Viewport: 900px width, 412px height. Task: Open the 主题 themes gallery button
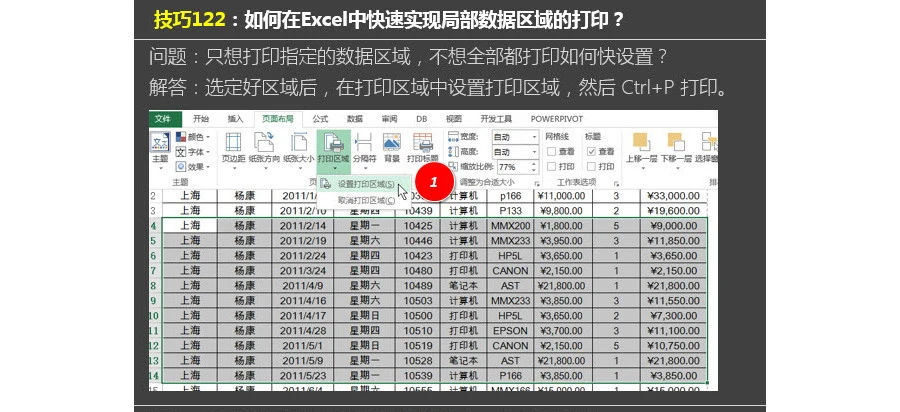[x=160, y=149]
